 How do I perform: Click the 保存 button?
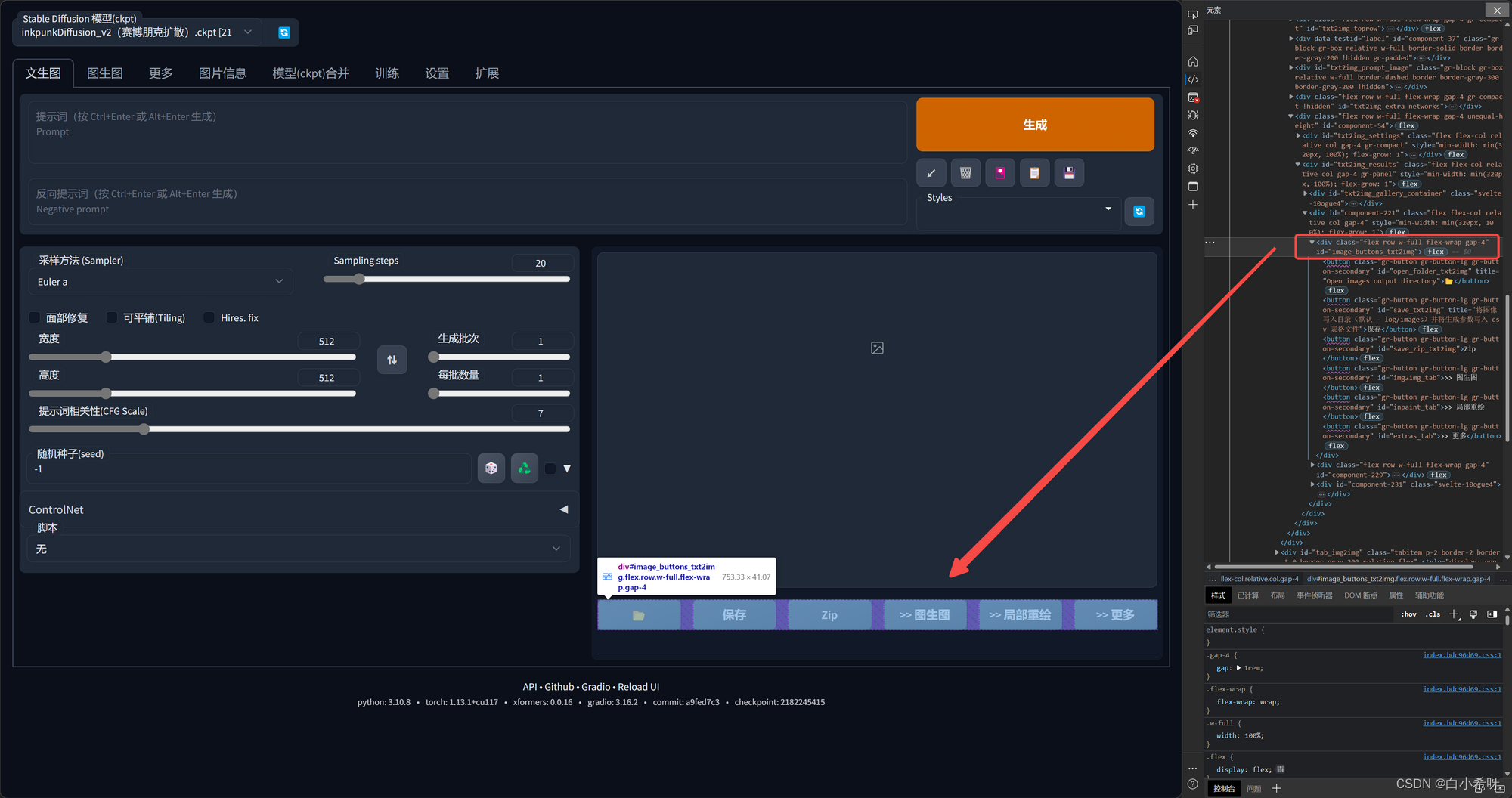click(734, 615)
